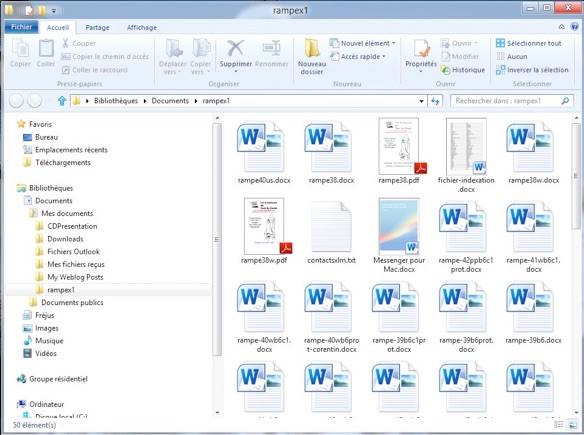
Task: Click Inverser la sélection
Action: click(532, 70)
